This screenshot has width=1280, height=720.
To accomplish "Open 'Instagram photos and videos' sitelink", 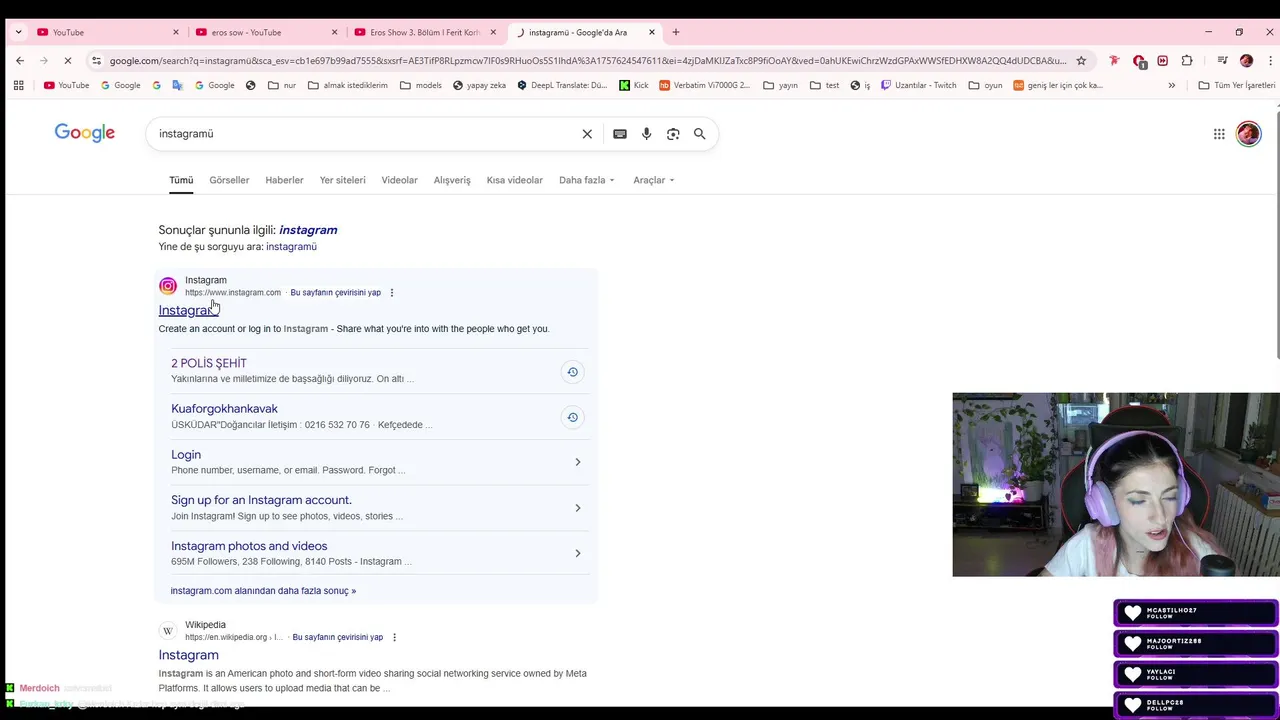I will tap(249, 546).
